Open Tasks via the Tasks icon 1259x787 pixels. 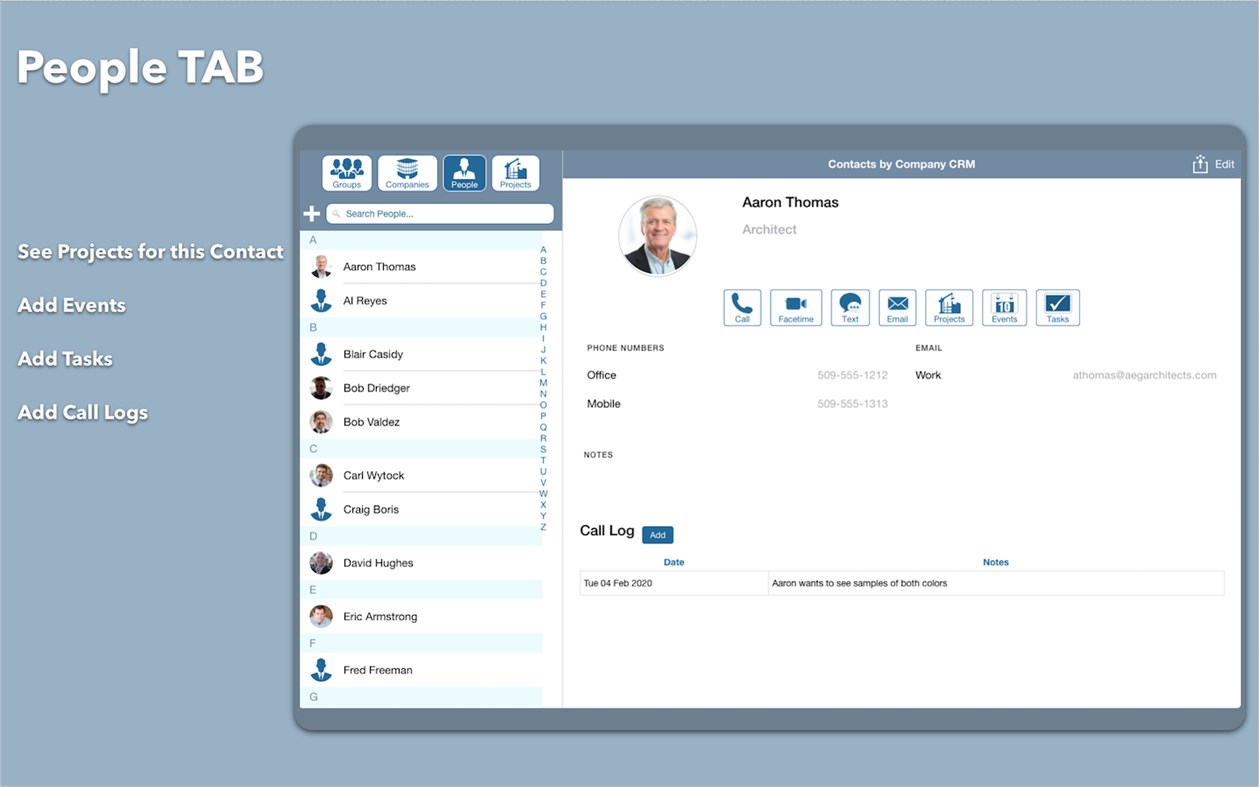tap(1057, 308)
